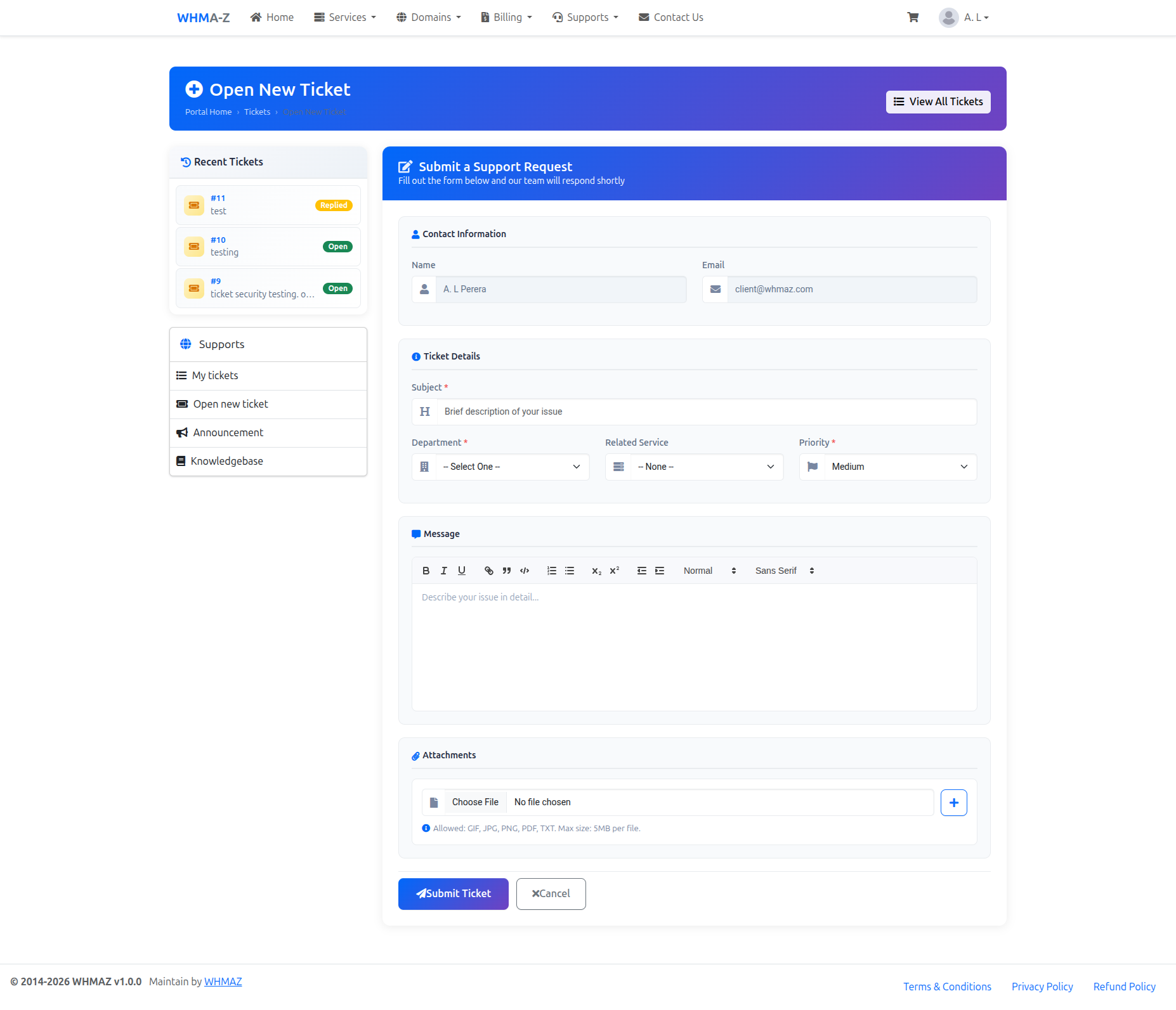The height and width of the screenshot is (1010, 1176).
Task: Insert a code block in the message
Action: coord(525,570)
